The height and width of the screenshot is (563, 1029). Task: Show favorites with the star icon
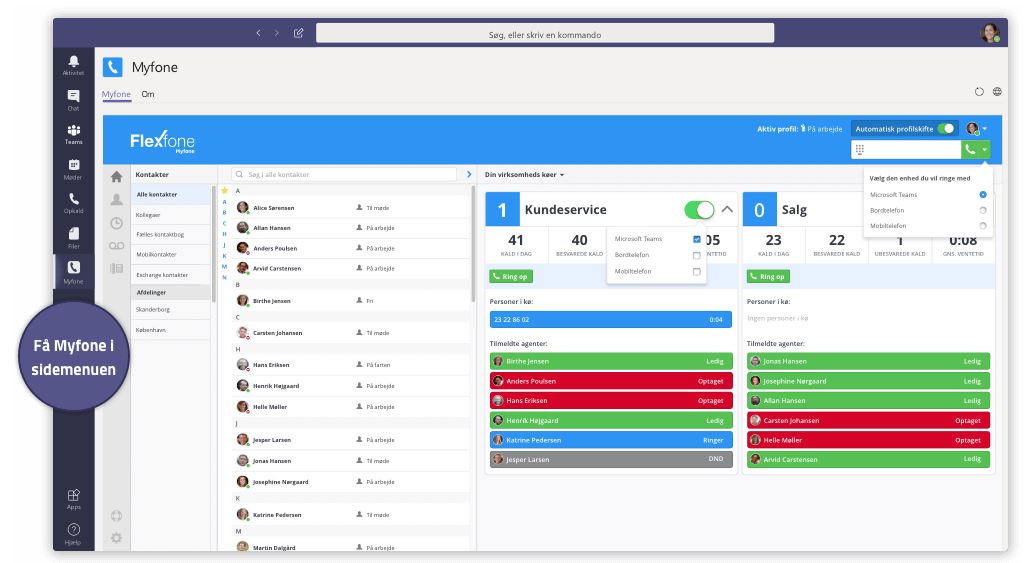pyautogui.click(x=224, y=190)
